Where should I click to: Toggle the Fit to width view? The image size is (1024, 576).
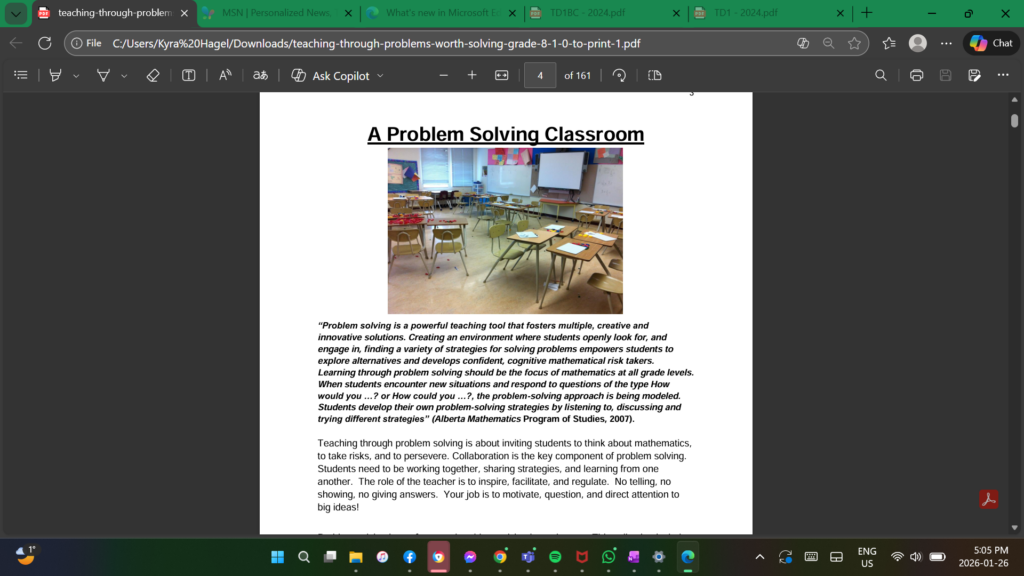tap(502, 75)
